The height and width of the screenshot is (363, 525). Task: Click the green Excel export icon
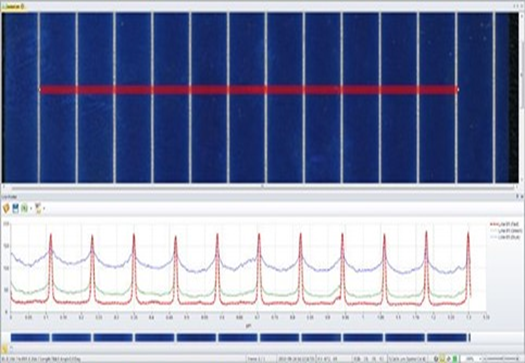[x=24, y=208]
